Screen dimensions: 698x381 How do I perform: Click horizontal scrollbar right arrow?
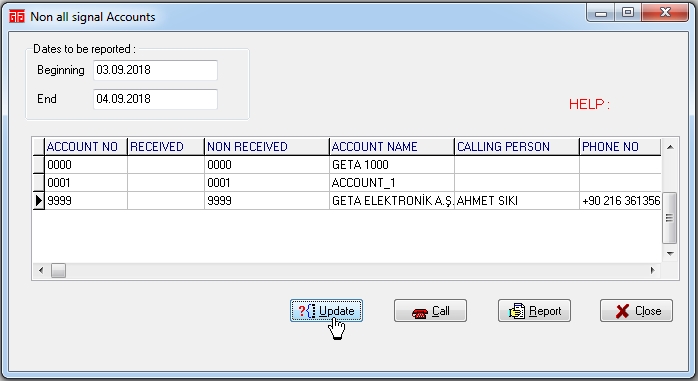(653, 270)
